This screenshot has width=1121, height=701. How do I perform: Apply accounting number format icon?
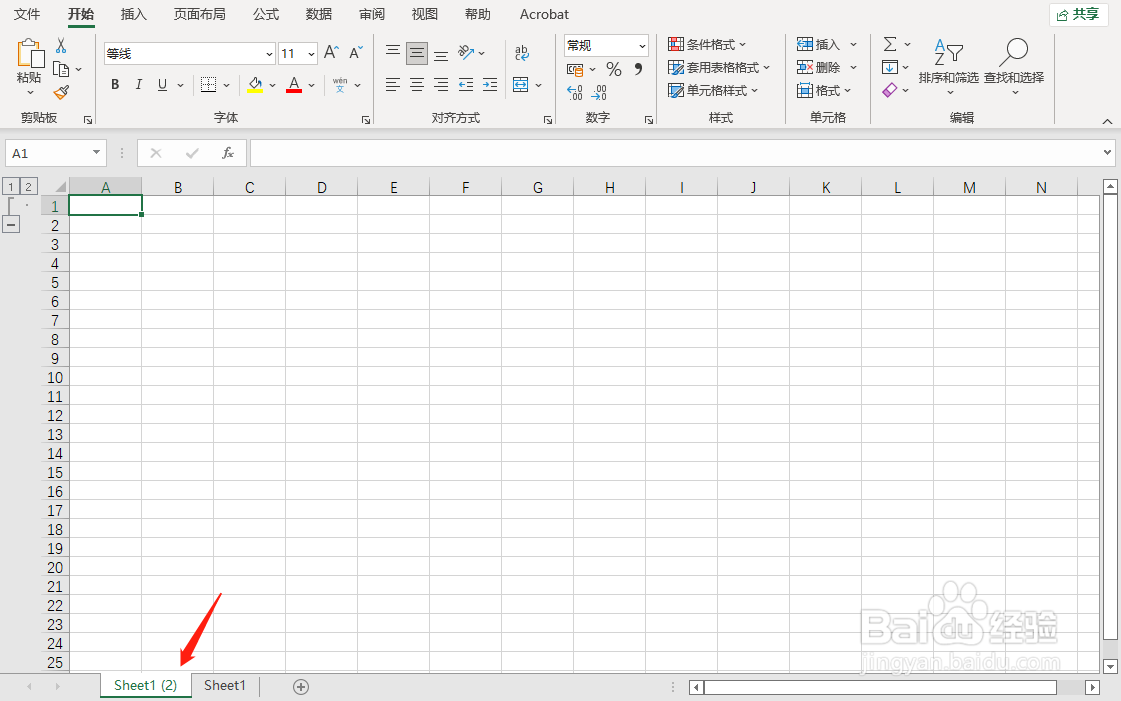click(575, 69)
